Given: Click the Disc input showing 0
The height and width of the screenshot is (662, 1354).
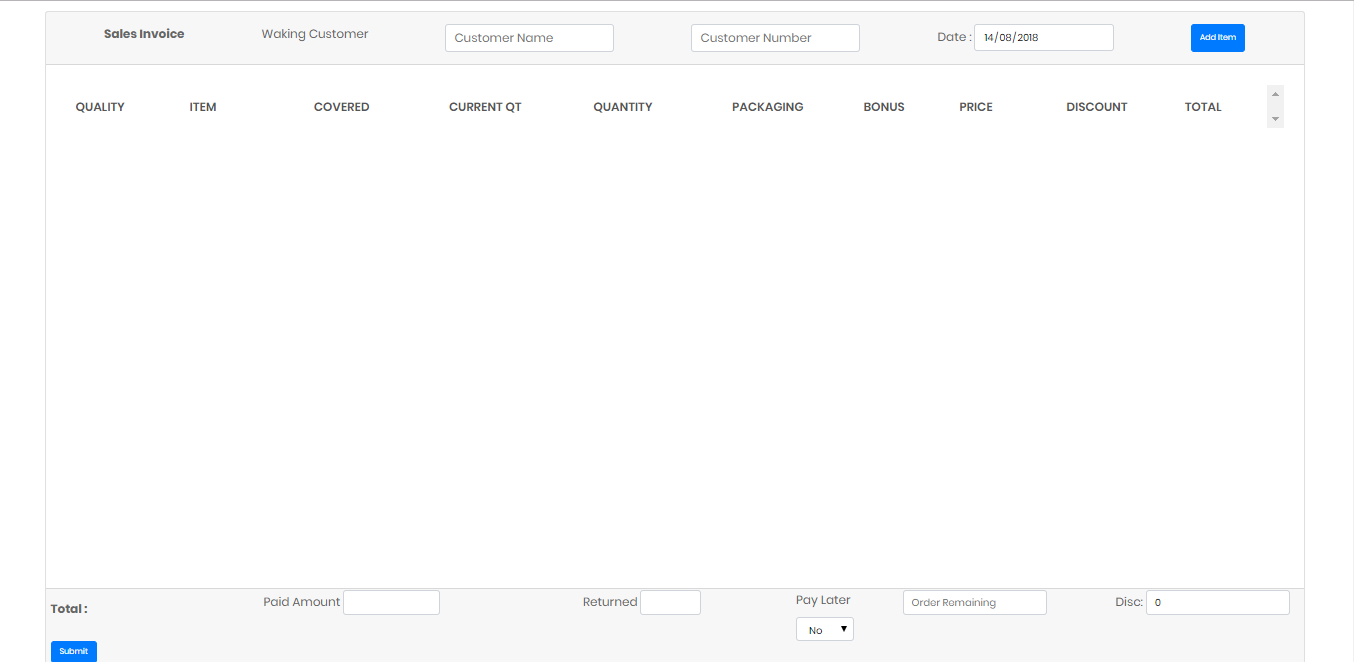Looking at the screenshot, I should [x=1217, y=603].
